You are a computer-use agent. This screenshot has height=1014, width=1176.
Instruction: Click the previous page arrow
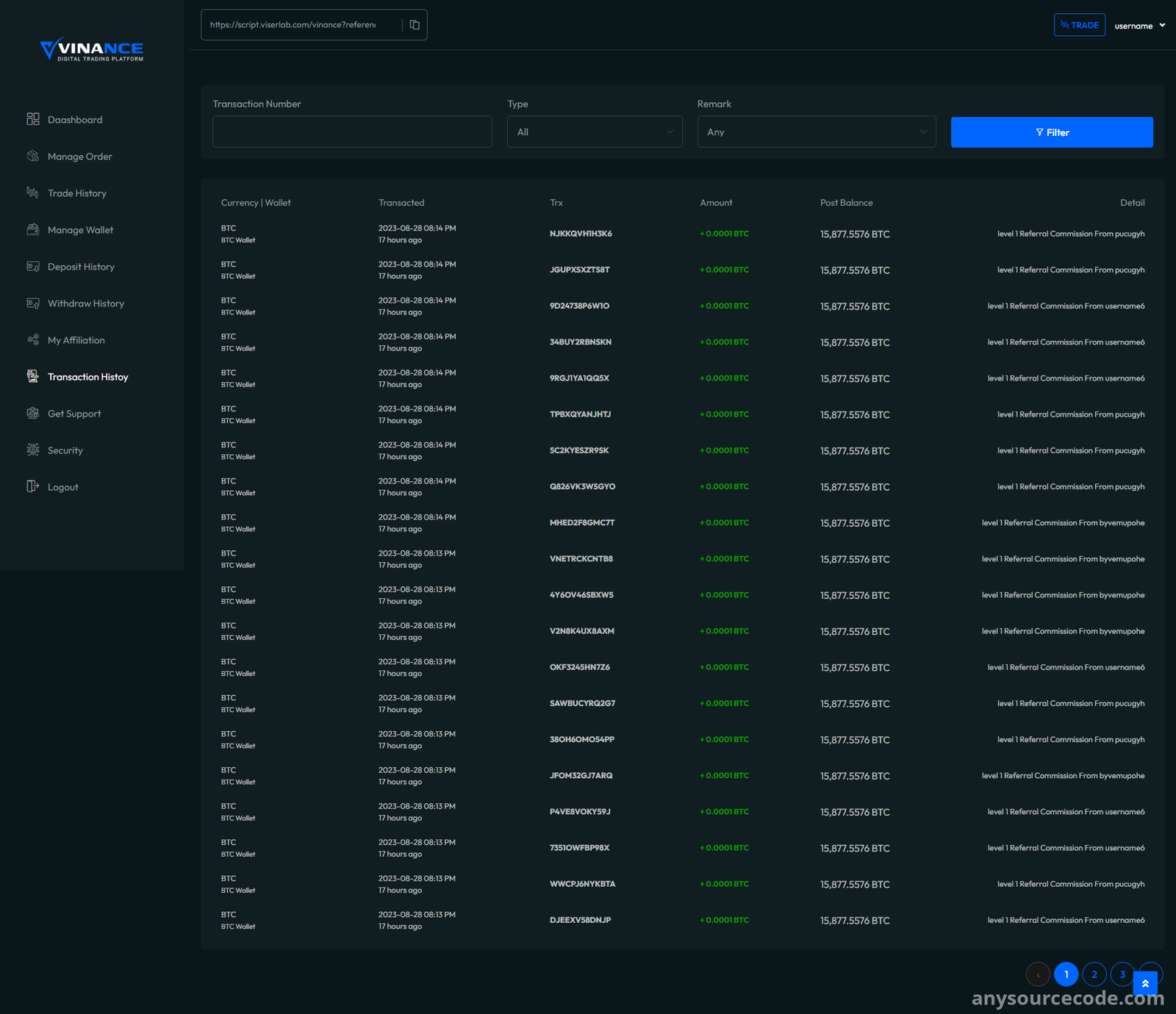tap(1038, 974)
